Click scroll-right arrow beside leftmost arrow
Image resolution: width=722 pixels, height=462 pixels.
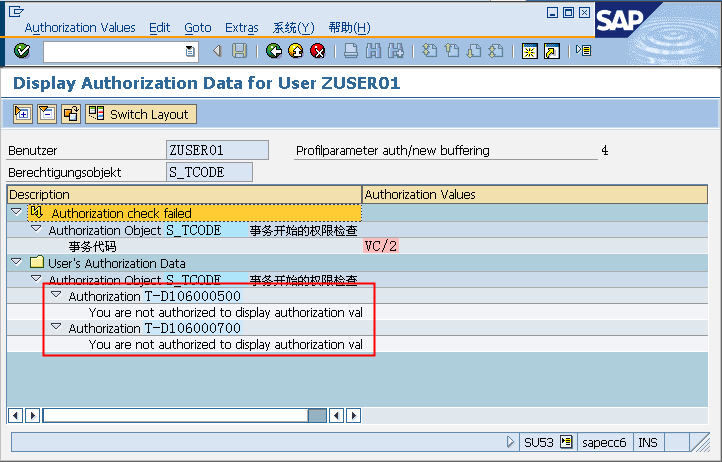(32, 415)
